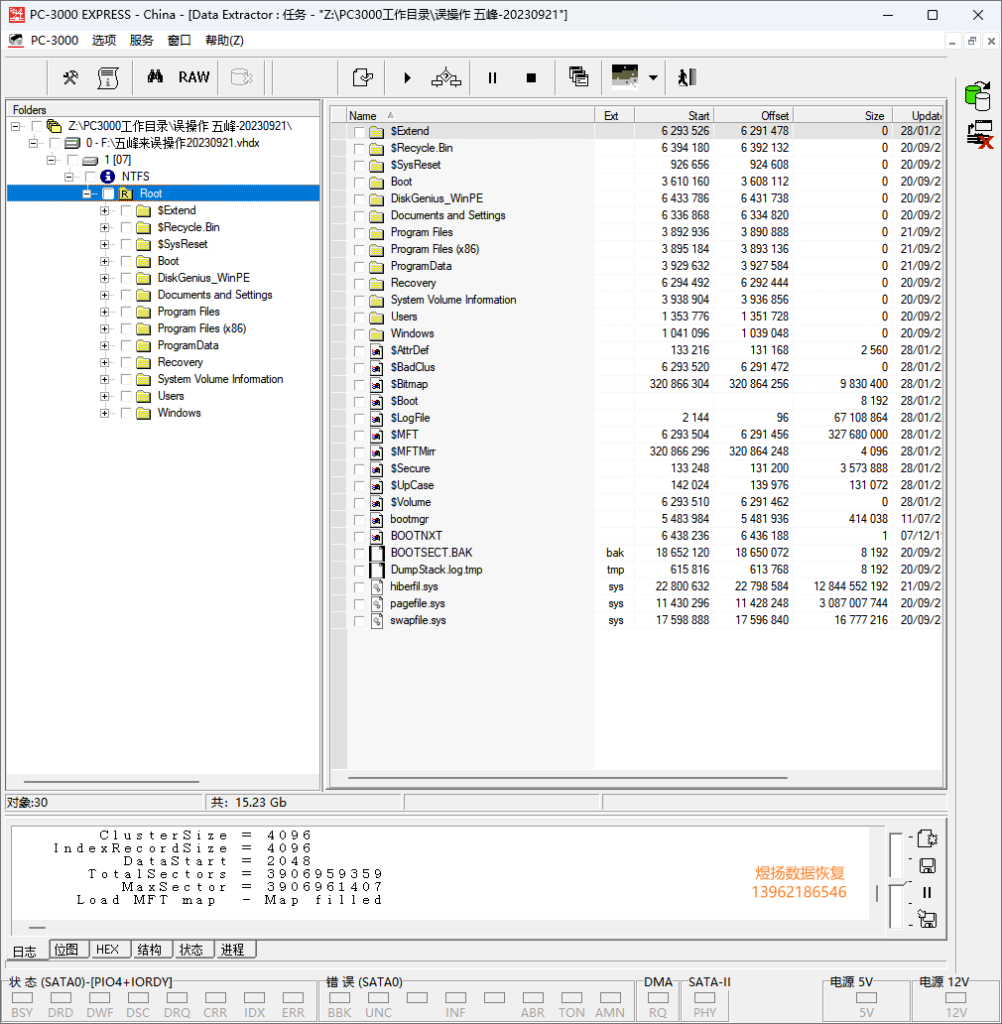
Task: Click the disabled disk export icon
Action: 242,77
